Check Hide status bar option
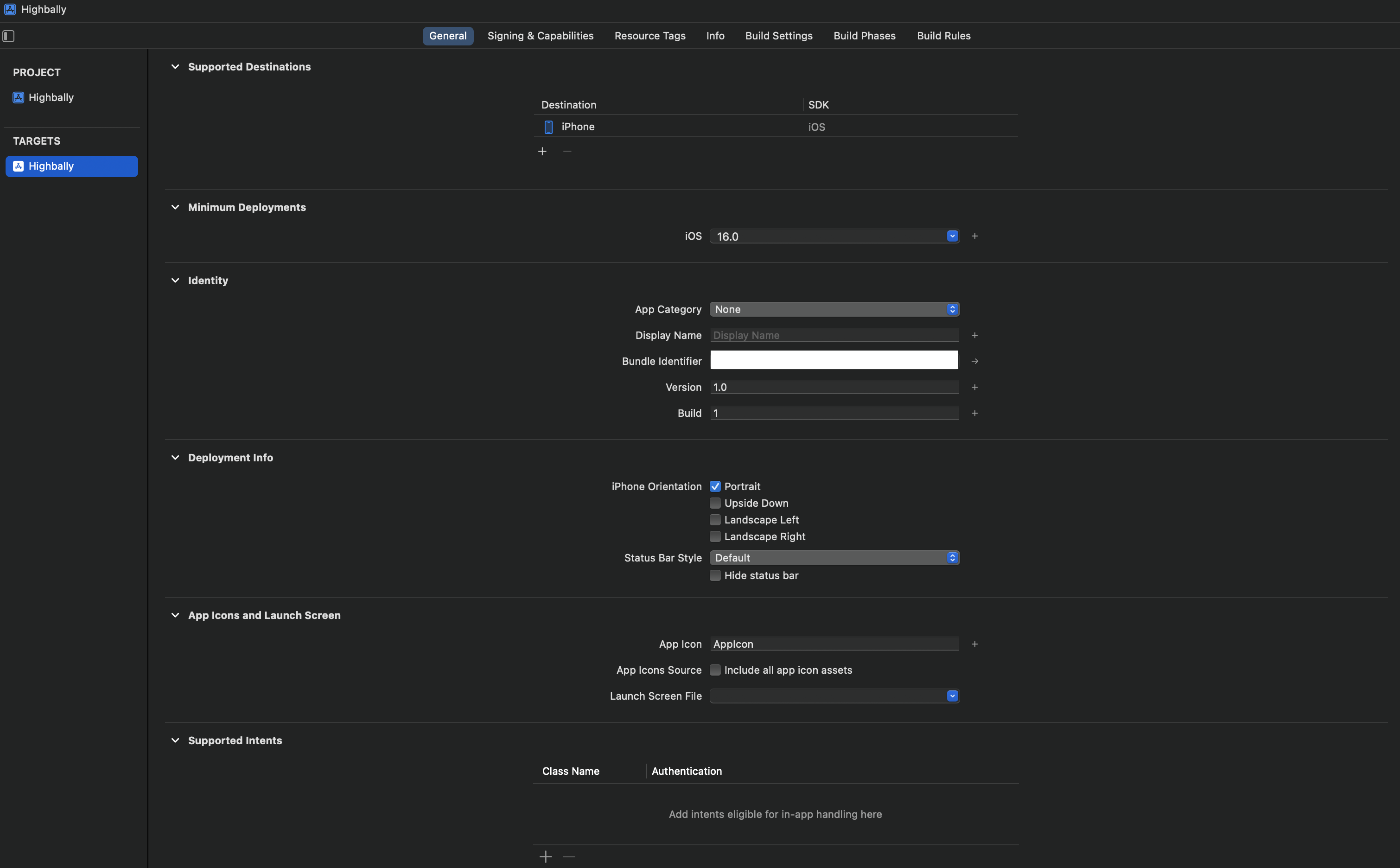The image size is (1400, 868). (x=715, y=575)
